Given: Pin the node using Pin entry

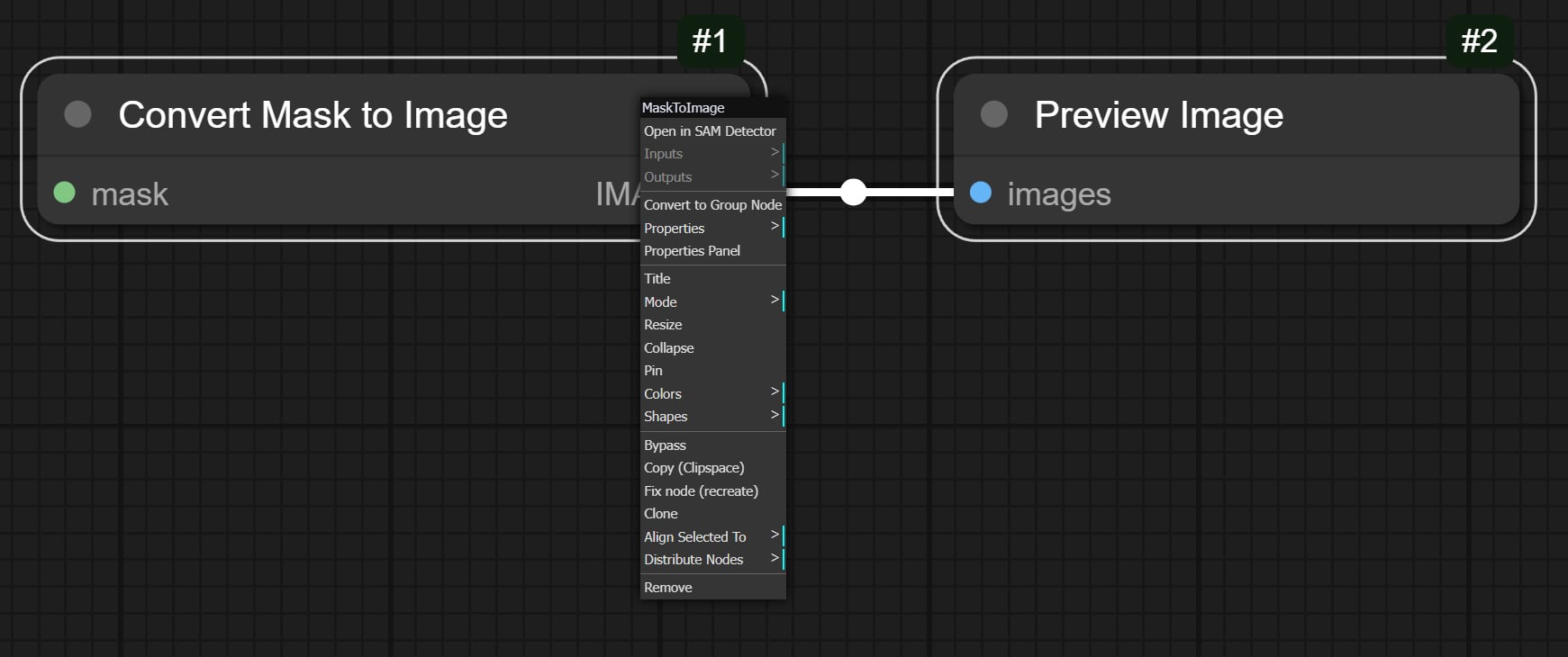Looking at the screenshot, I should tap(713, 371).
